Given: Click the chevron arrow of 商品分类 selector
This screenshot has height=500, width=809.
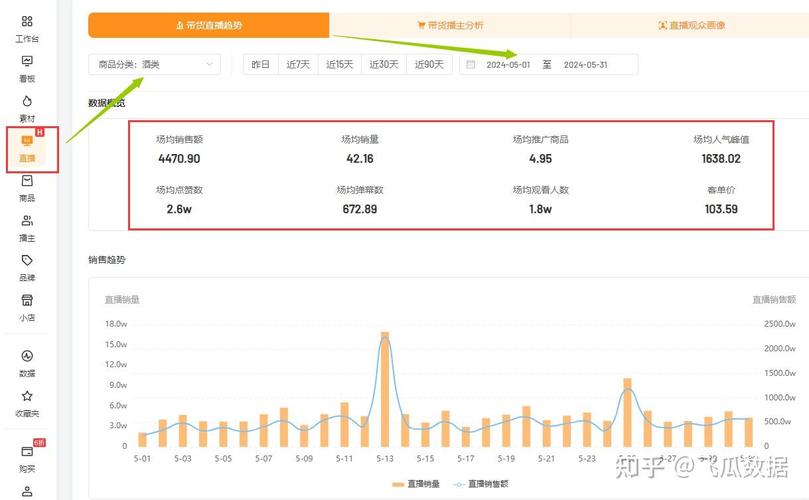Looking at the screenshot, I should click(209, 64).
